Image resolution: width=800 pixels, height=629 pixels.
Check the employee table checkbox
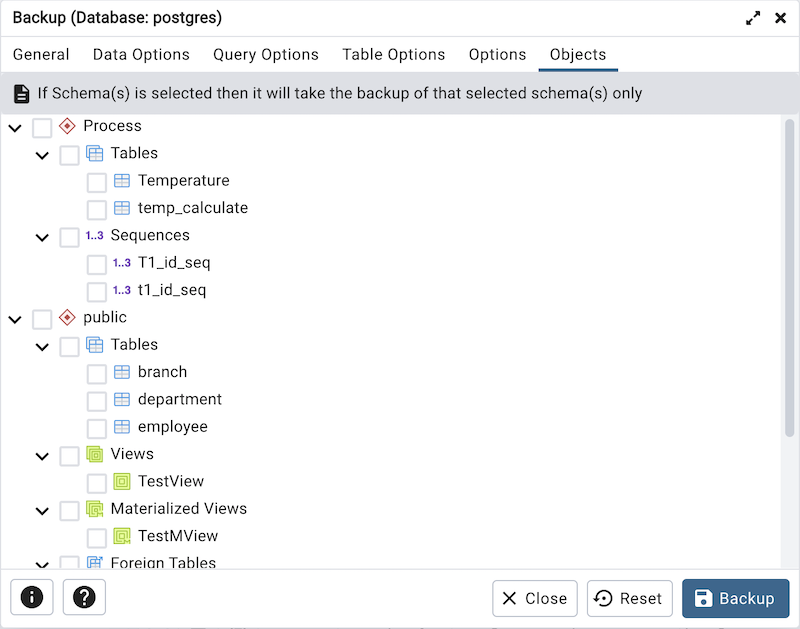96,426
